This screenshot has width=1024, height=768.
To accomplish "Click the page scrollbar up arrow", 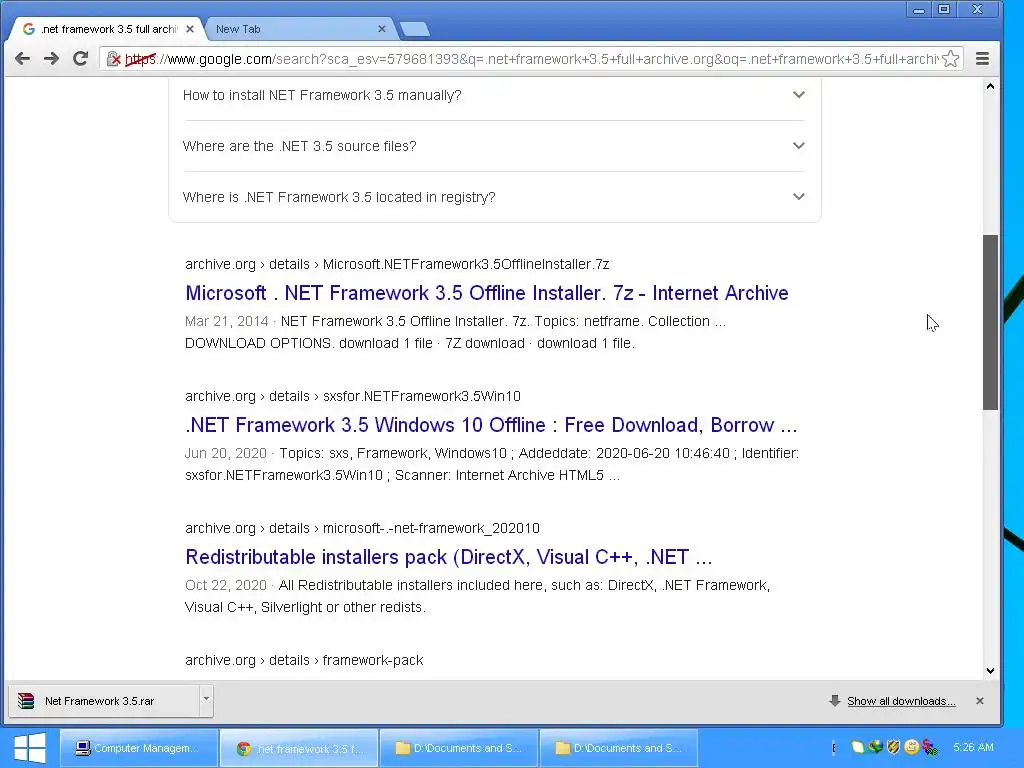I will [991, 86].
